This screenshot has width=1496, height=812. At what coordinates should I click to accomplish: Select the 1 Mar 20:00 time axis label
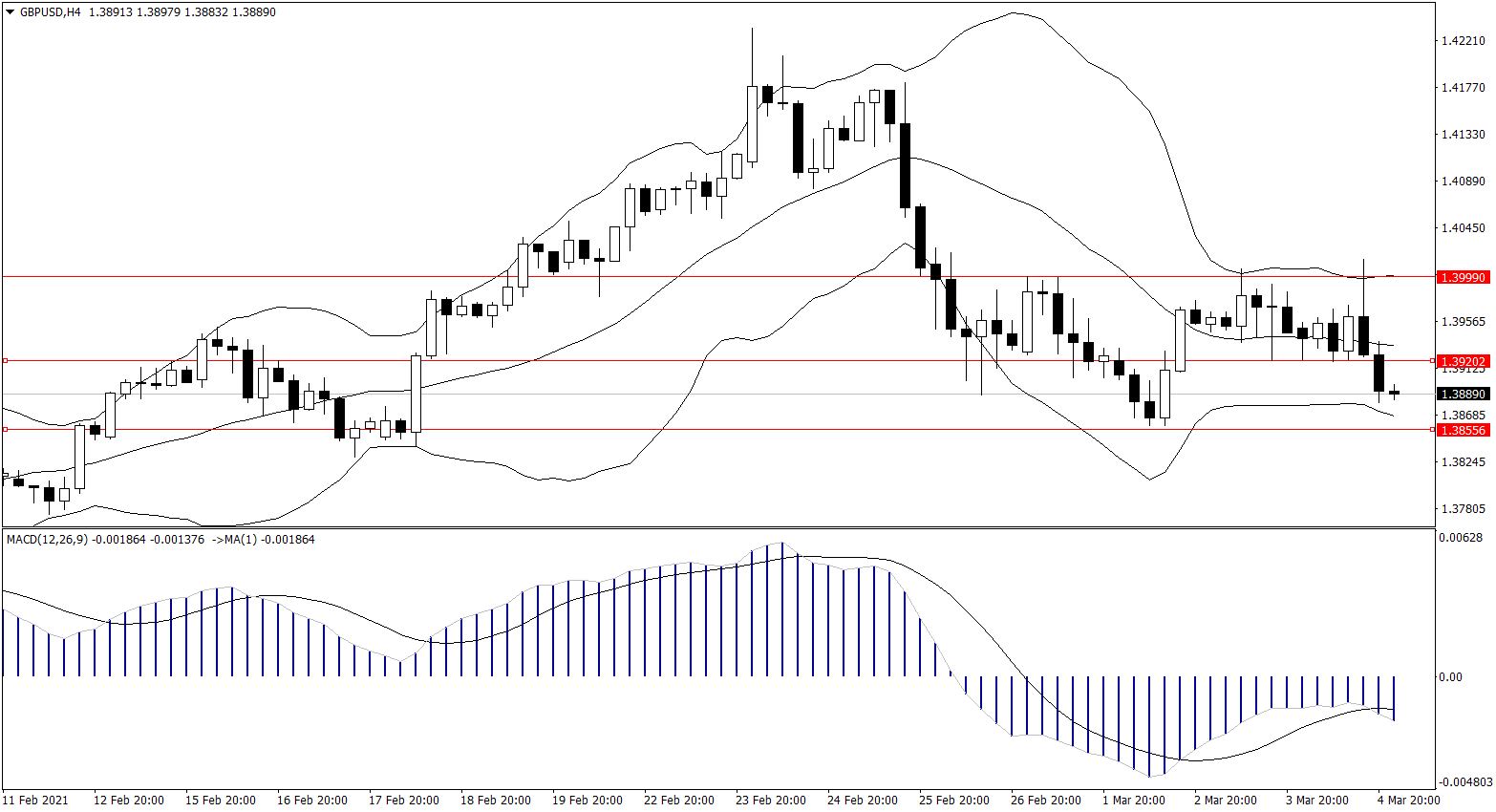(1133, 800)
